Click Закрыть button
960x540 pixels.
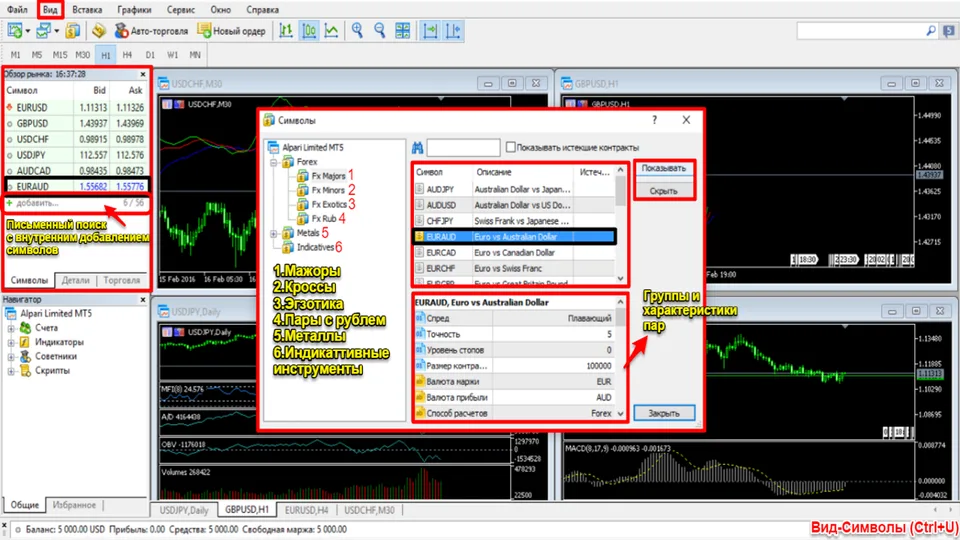click(x=664, y=413)
